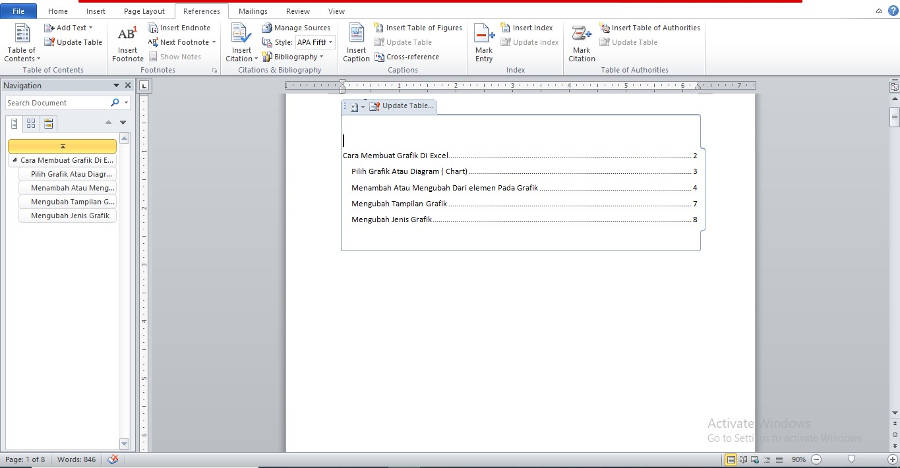Switch to the Review tab

297,11
